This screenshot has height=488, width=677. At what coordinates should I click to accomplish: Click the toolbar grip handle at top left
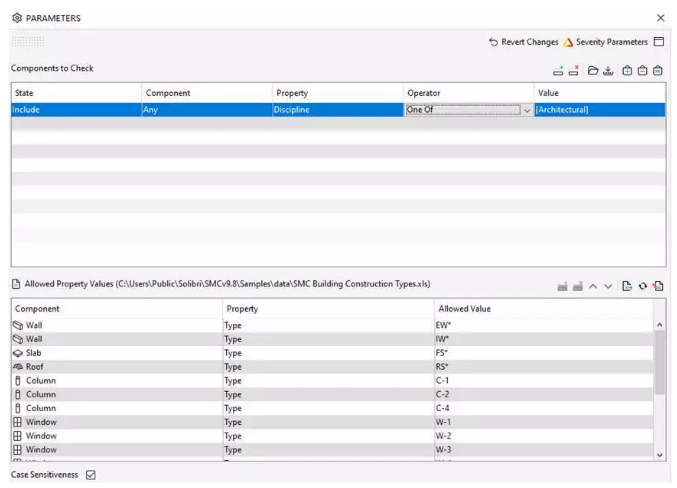28,41
